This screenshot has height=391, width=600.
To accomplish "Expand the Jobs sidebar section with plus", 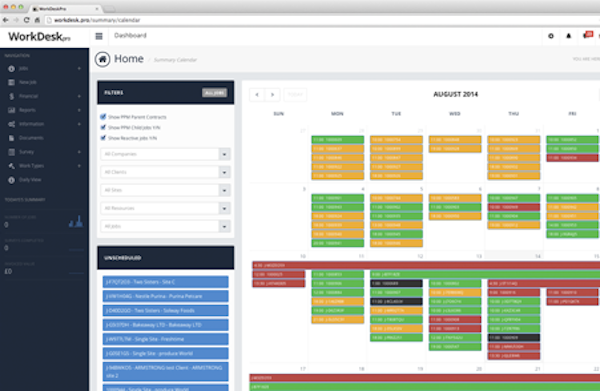I will point(79,68).
